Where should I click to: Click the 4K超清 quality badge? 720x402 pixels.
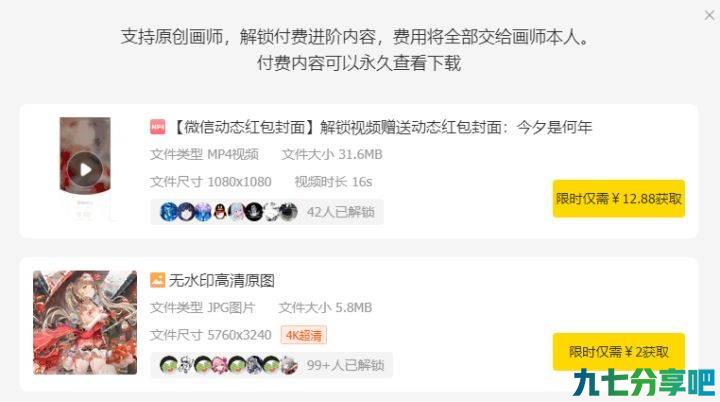pos(304,335)
